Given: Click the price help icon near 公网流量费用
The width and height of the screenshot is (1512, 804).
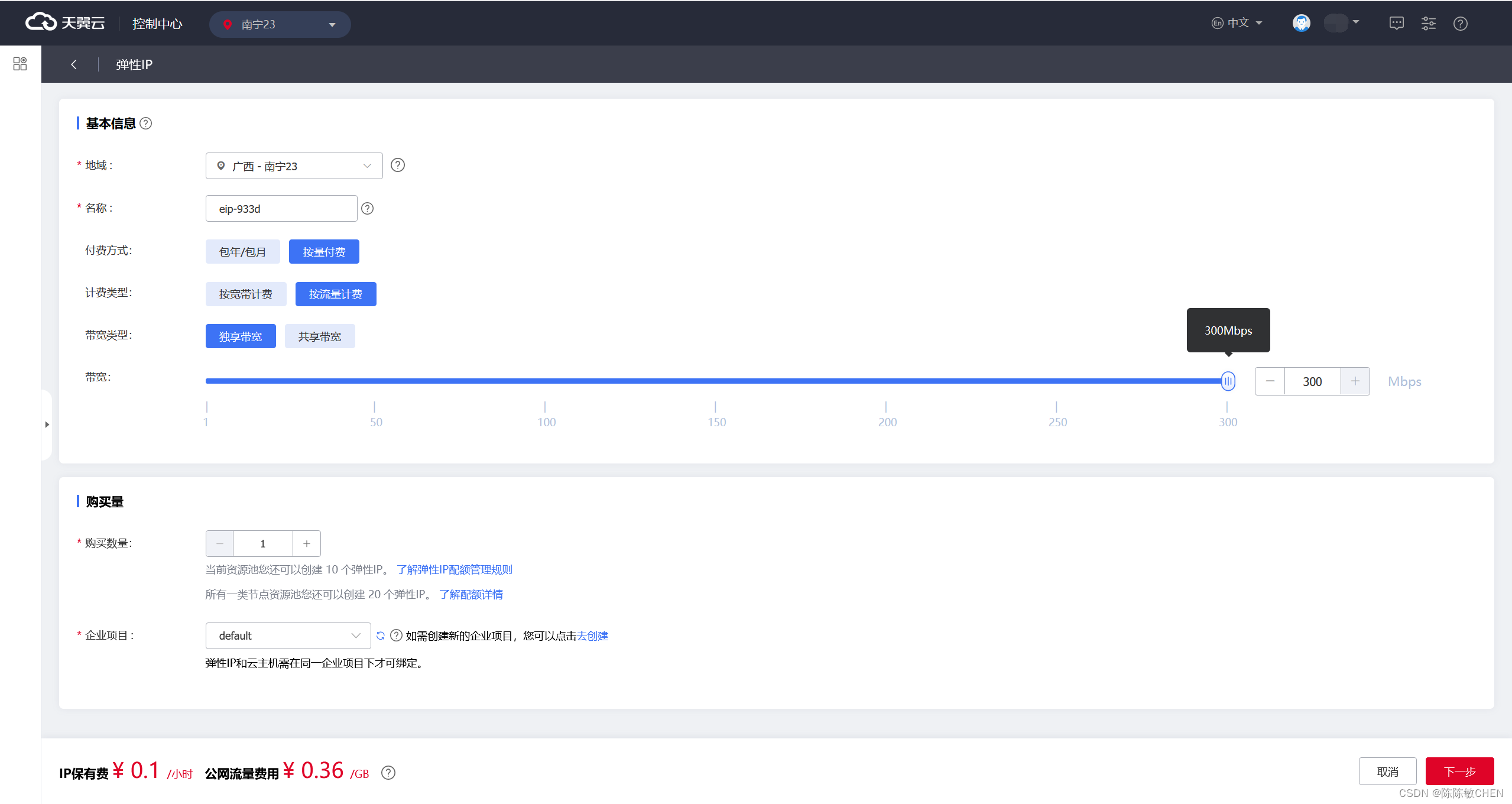Looking at the screenshot, I should pos(388,773).
